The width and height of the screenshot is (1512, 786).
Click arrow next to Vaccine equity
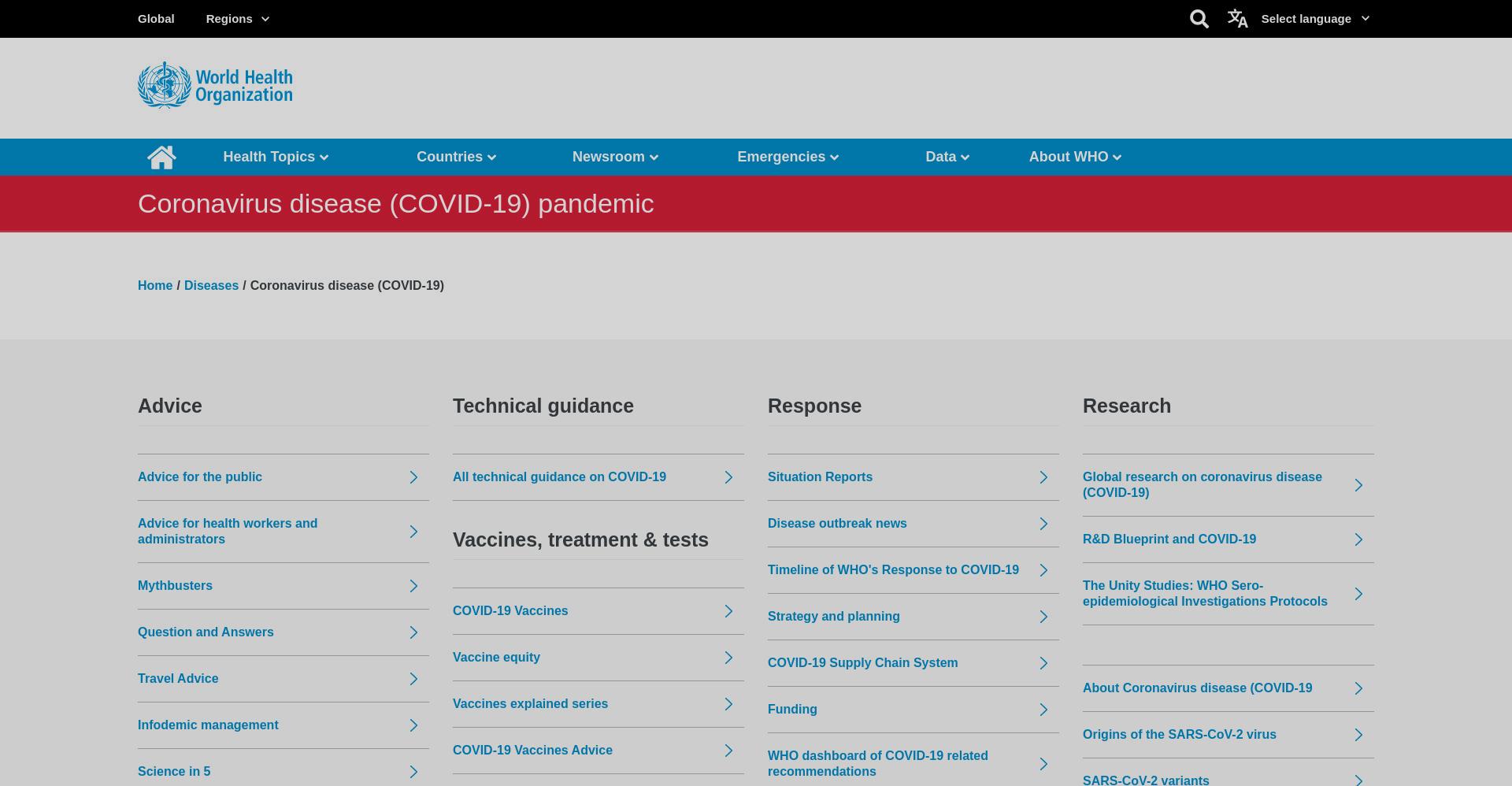(728, 658)
